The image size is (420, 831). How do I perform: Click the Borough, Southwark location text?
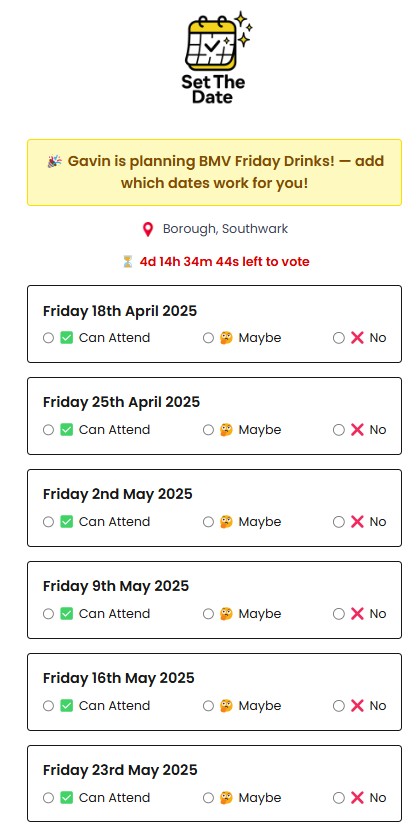click(x=225, y=229)
